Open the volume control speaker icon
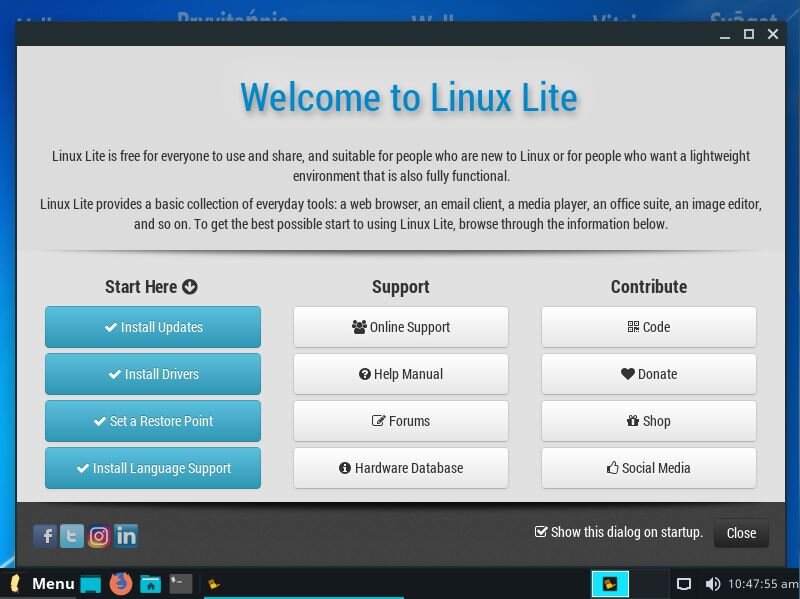 point(712,584)
